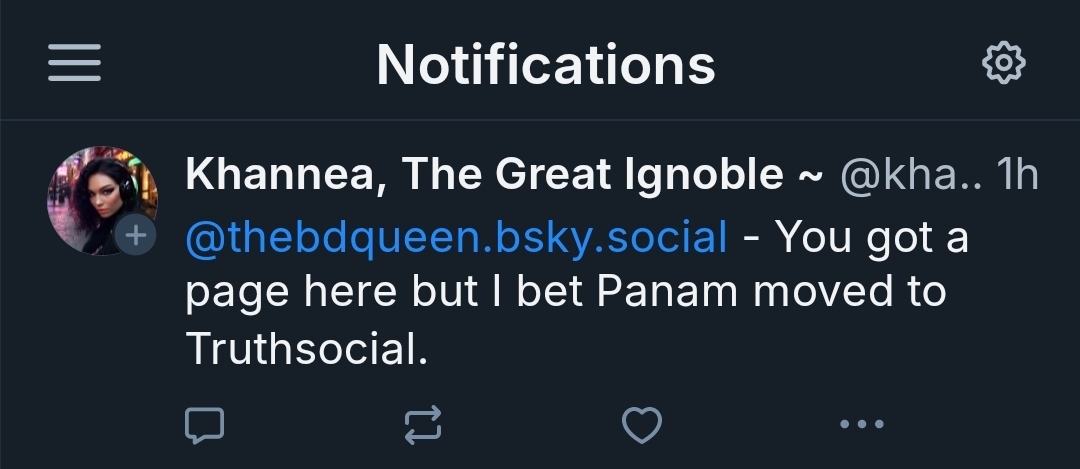Viewport: 1080px width, 469px height.
Task: Repost Khannea's post
Action: pos(423,425)
